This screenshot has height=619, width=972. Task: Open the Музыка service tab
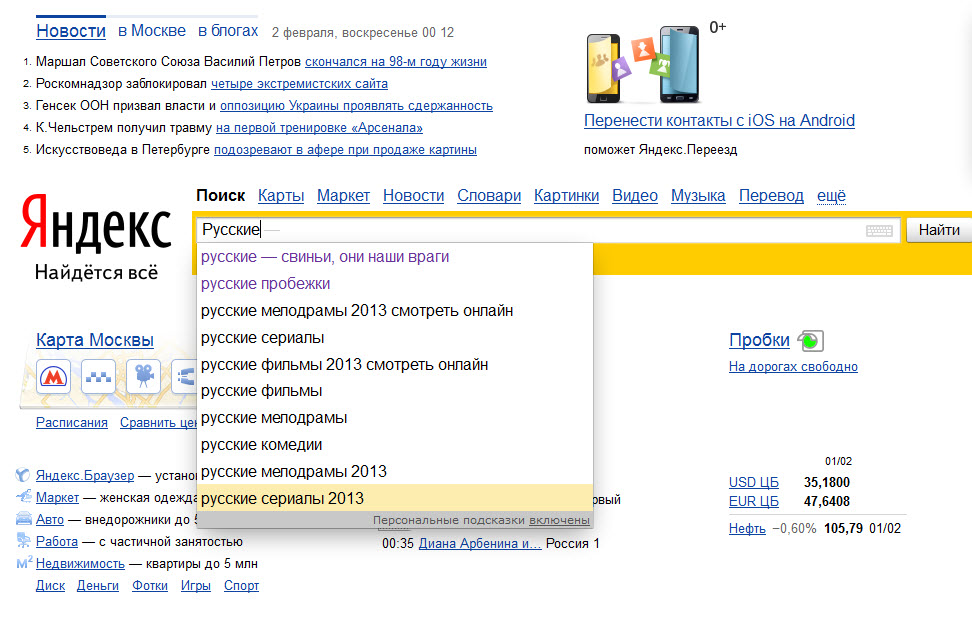(x=698, y=196)
